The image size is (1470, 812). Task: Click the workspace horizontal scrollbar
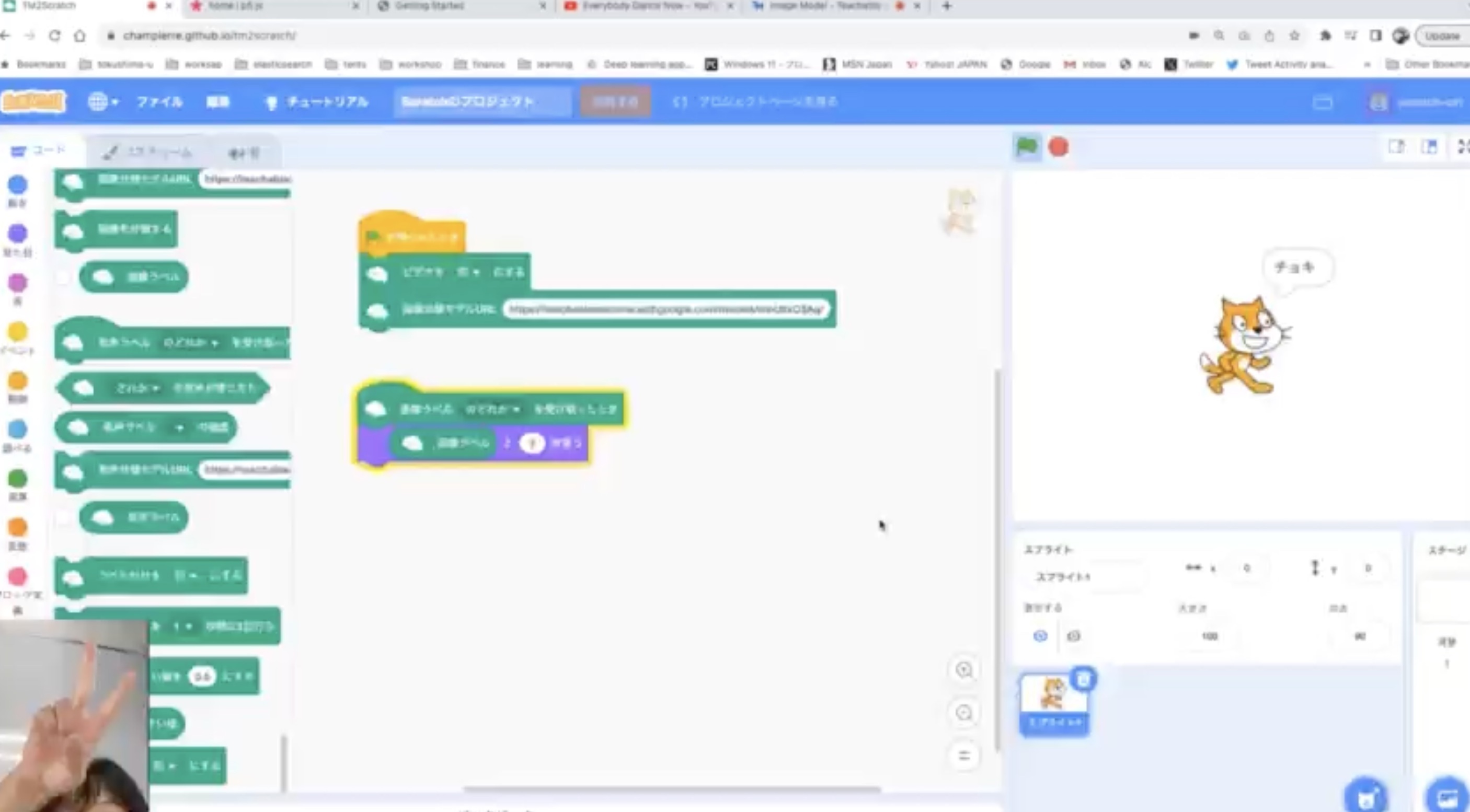point(671,789)
